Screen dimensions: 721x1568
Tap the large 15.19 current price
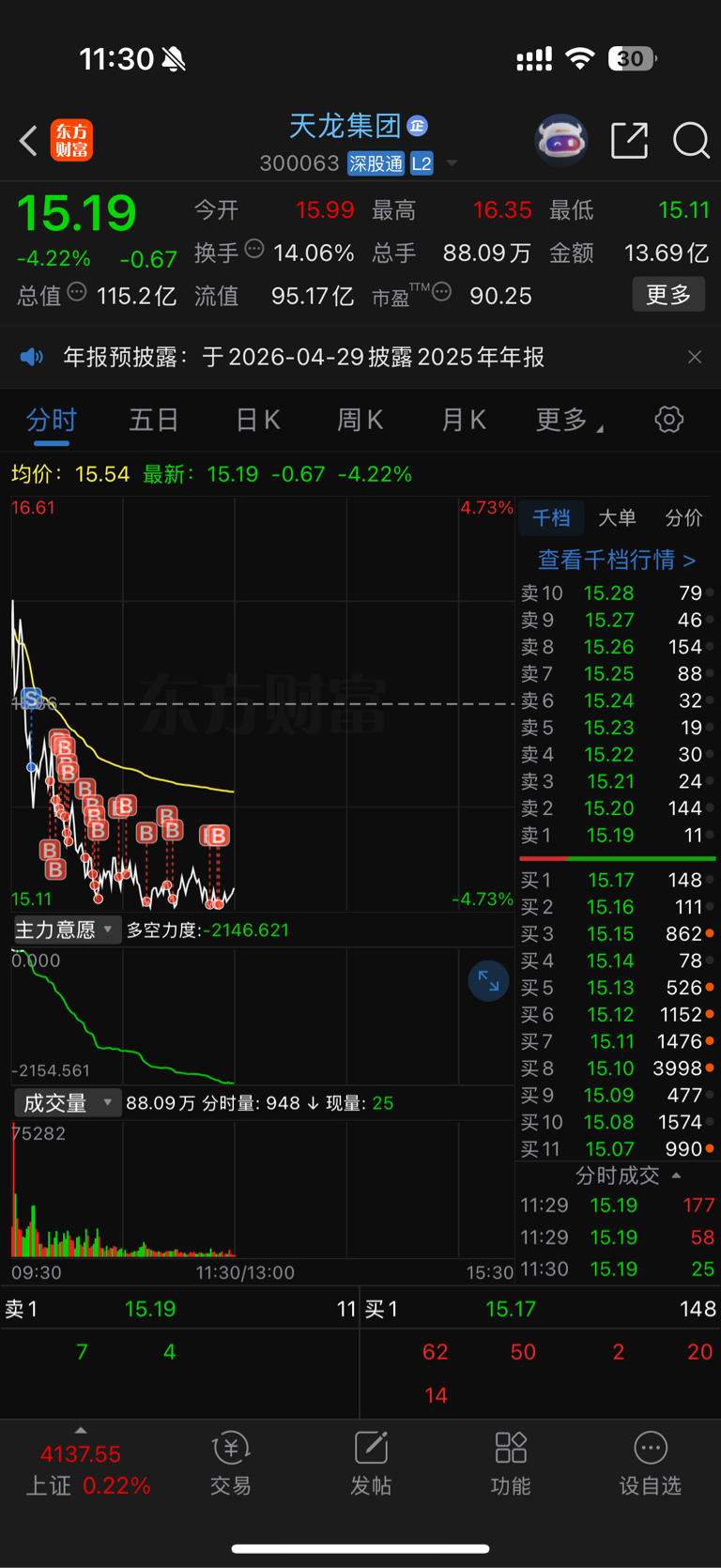point(77,213)
